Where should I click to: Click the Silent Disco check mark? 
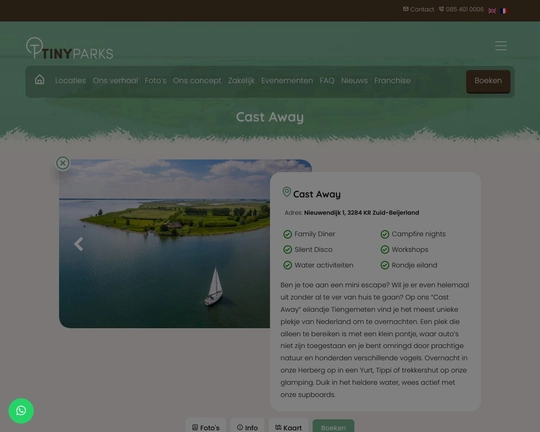[x=287, y=249]
